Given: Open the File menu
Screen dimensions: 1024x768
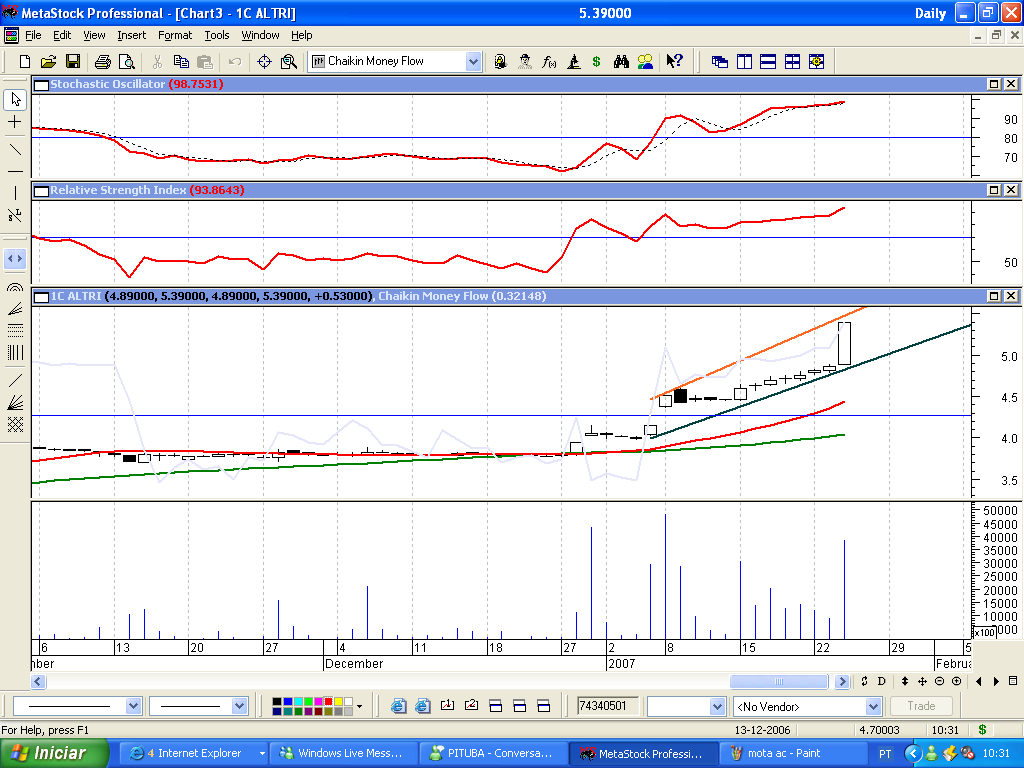Looking at the screenshot, I should [x=33, y=35].
